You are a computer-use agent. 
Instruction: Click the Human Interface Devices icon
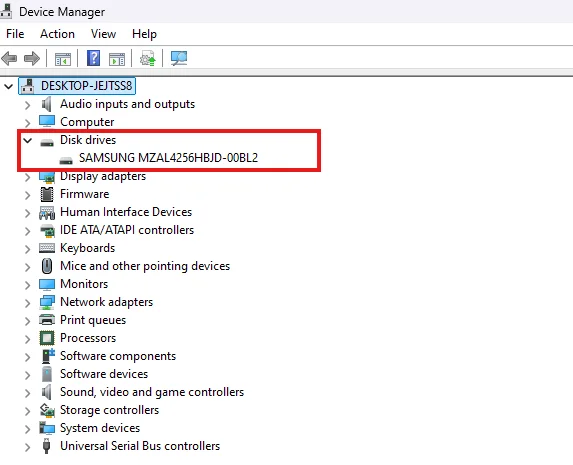(47, 212)
